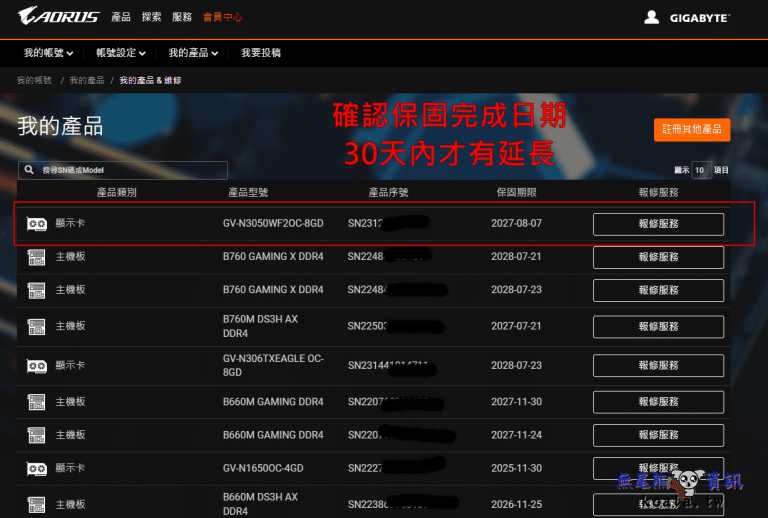
Task: Click the 報修服務 column header
Action: [x=658, y=193]
